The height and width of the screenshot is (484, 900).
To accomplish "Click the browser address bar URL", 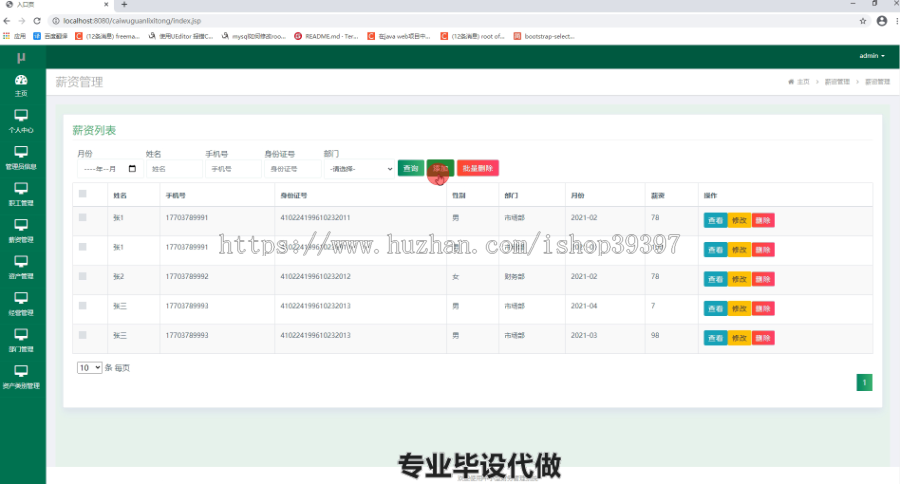I will tap(132, 21).
